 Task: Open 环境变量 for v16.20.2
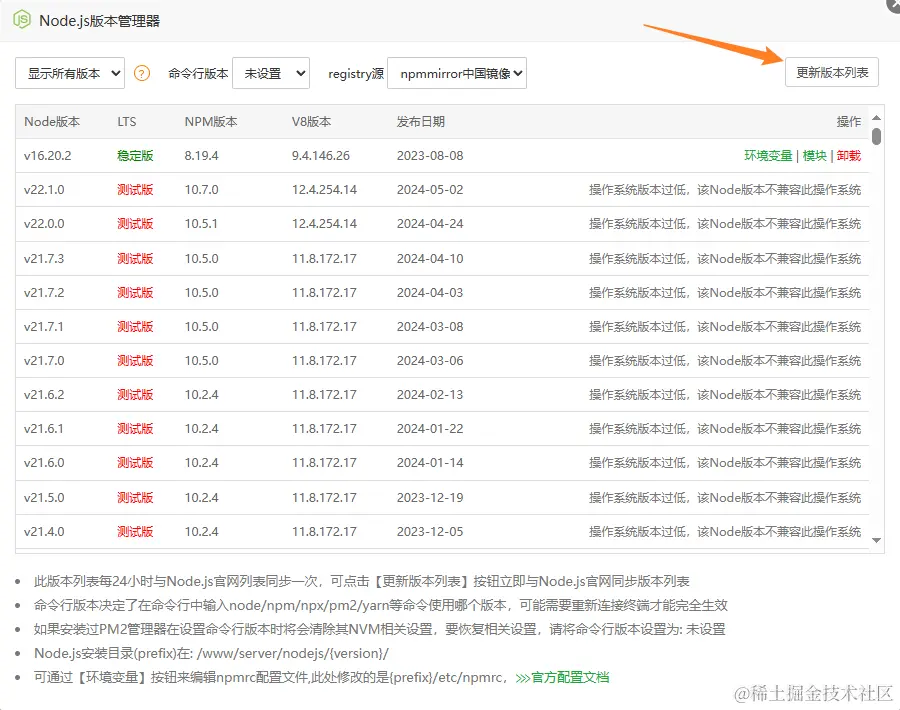[x=768, y=156]
